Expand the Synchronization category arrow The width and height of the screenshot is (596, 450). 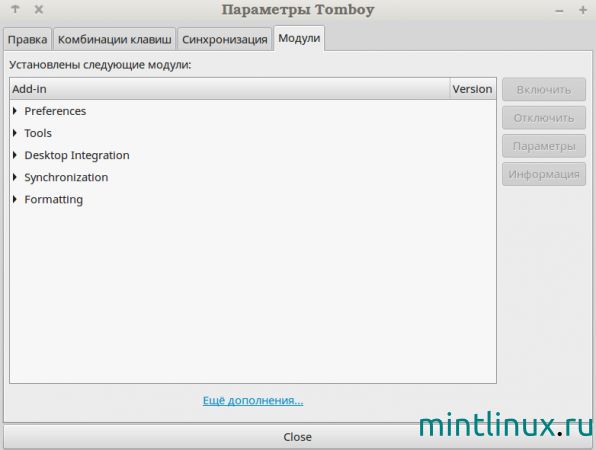tap(15, 177)
